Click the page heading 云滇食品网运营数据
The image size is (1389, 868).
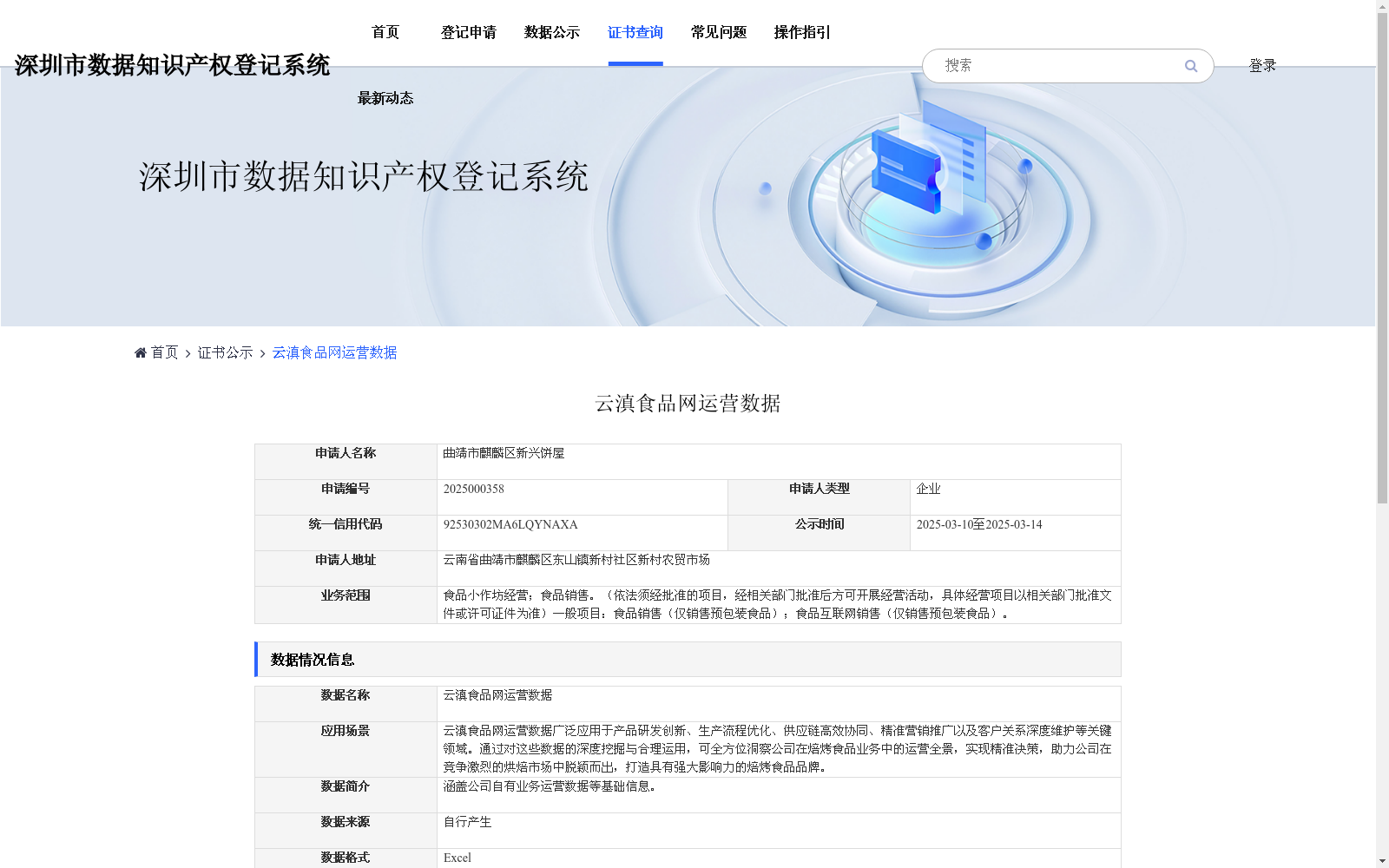point(688,404)
